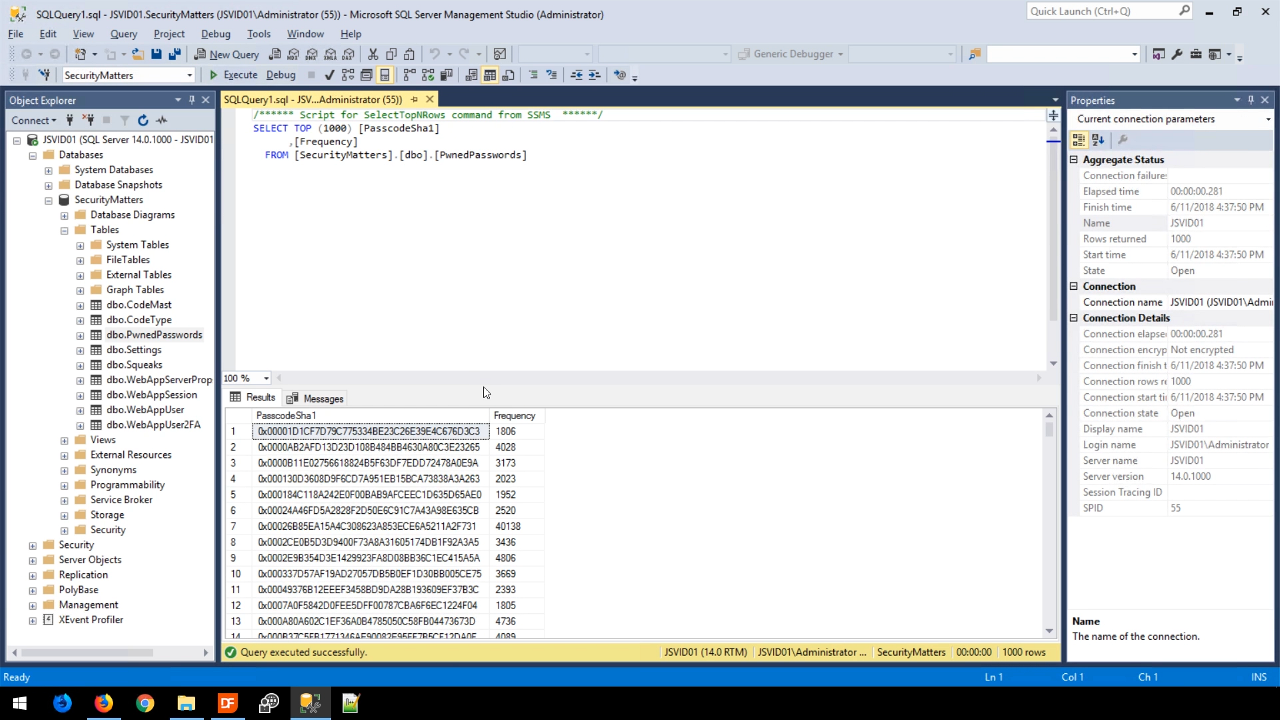Viewport: 1280px width, 720px height.
Task: Open the SecurityMatters database dropdown
Action: click(189, 75)
